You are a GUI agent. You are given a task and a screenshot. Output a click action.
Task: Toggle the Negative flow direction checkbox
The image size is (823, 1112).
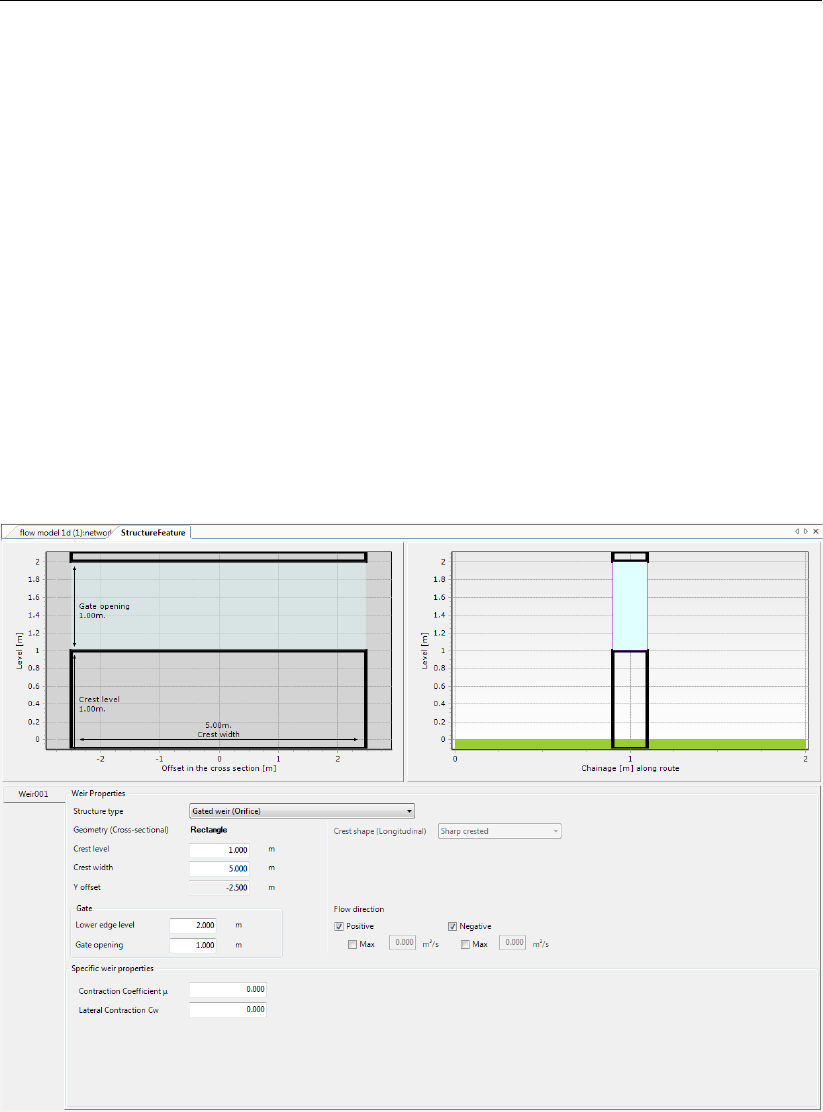452,926
